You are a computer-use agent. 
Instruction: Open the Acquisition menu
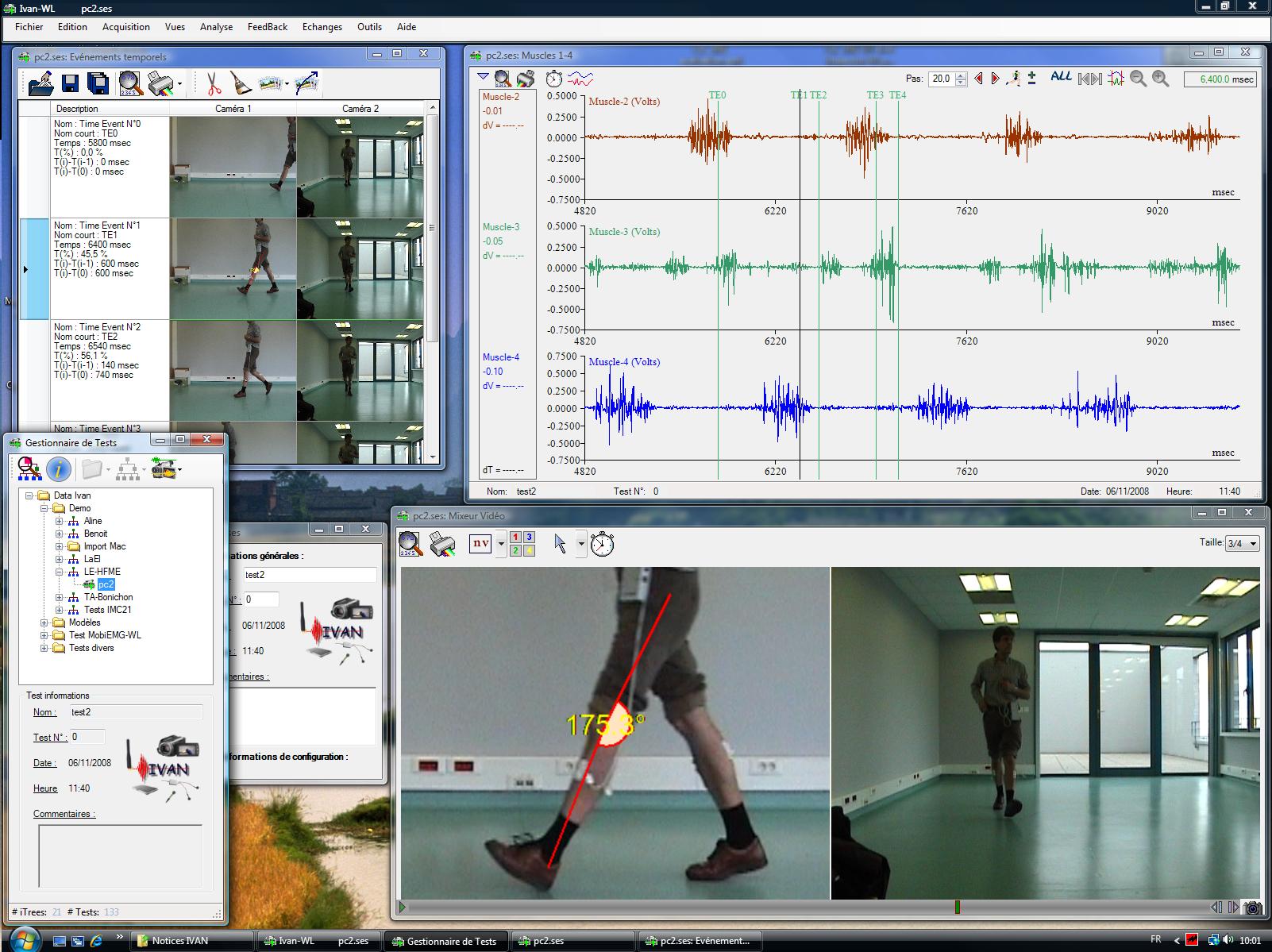click(126, 27)
